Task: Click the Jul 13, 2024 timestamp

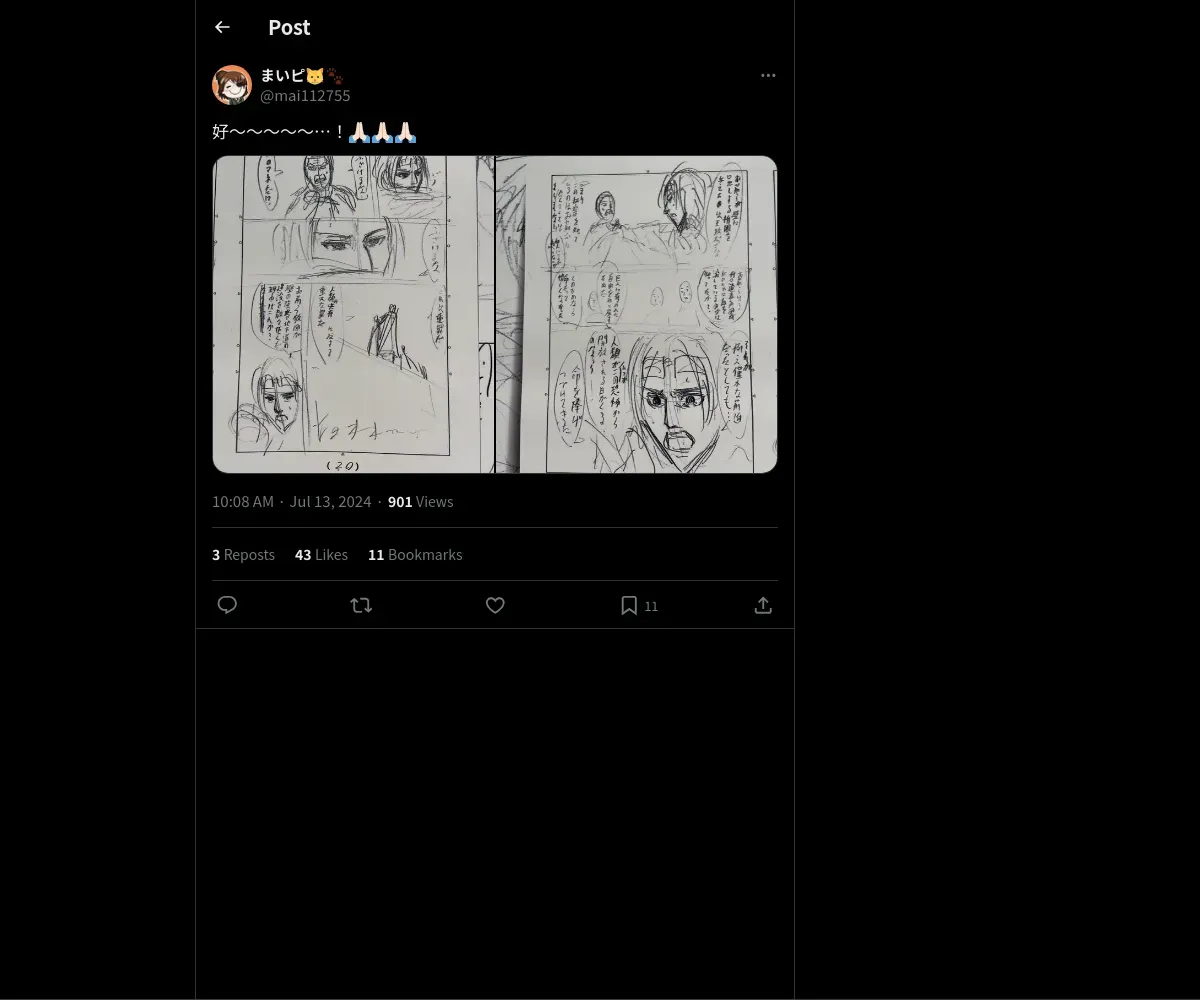Action: 330,502
